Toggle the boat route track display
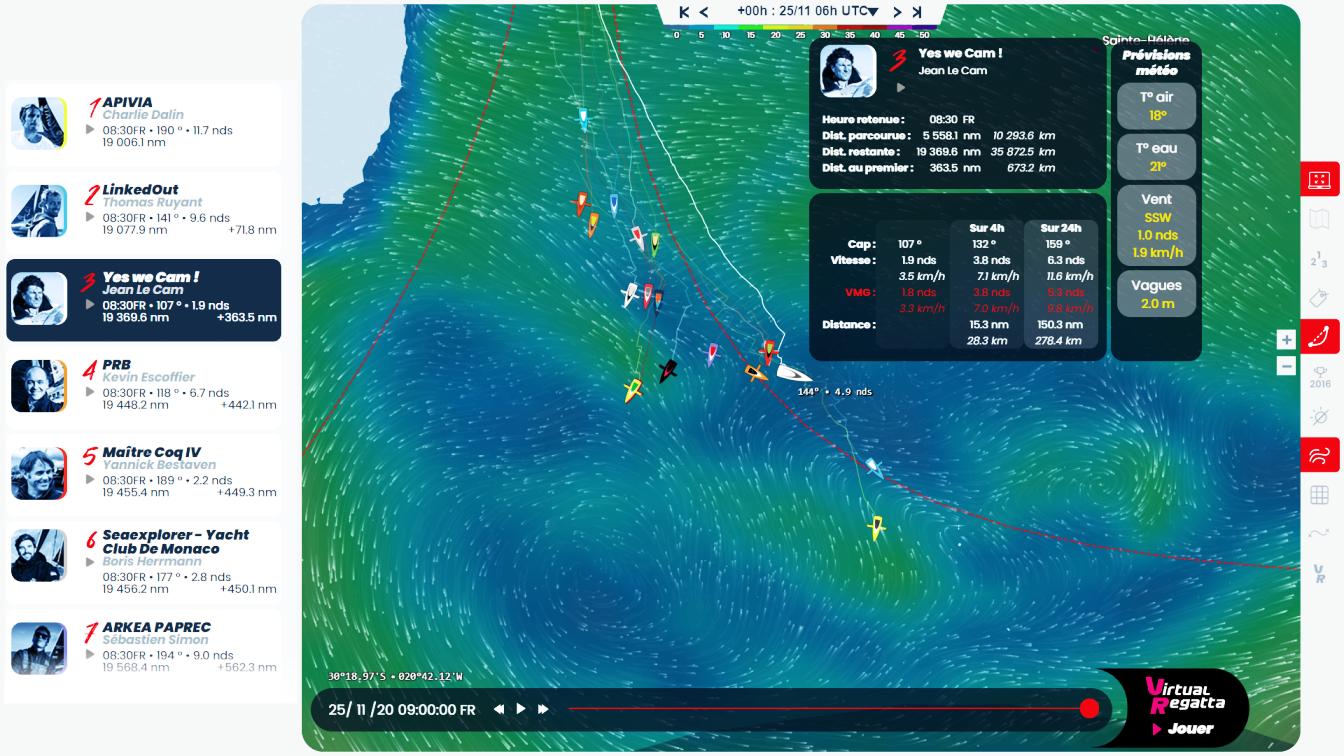Image resolution: width=1344 pixels, height=756 pixels. tap(1319, 337)
